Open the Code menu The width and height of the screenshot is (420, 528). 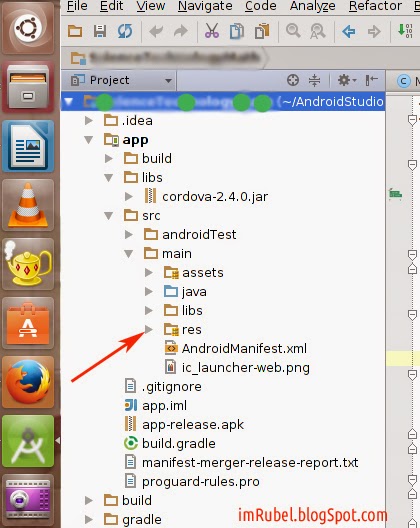pos(261,6)
